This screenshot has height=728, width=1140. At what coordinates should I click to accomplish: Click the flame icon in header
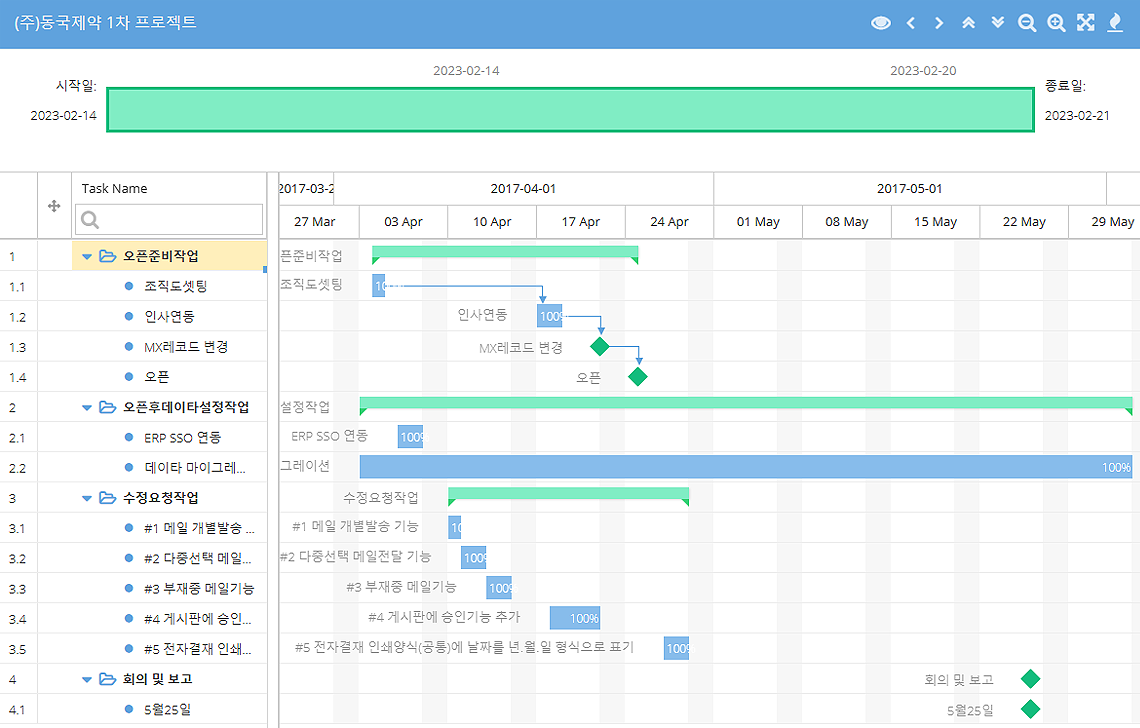coord(1115,23)
